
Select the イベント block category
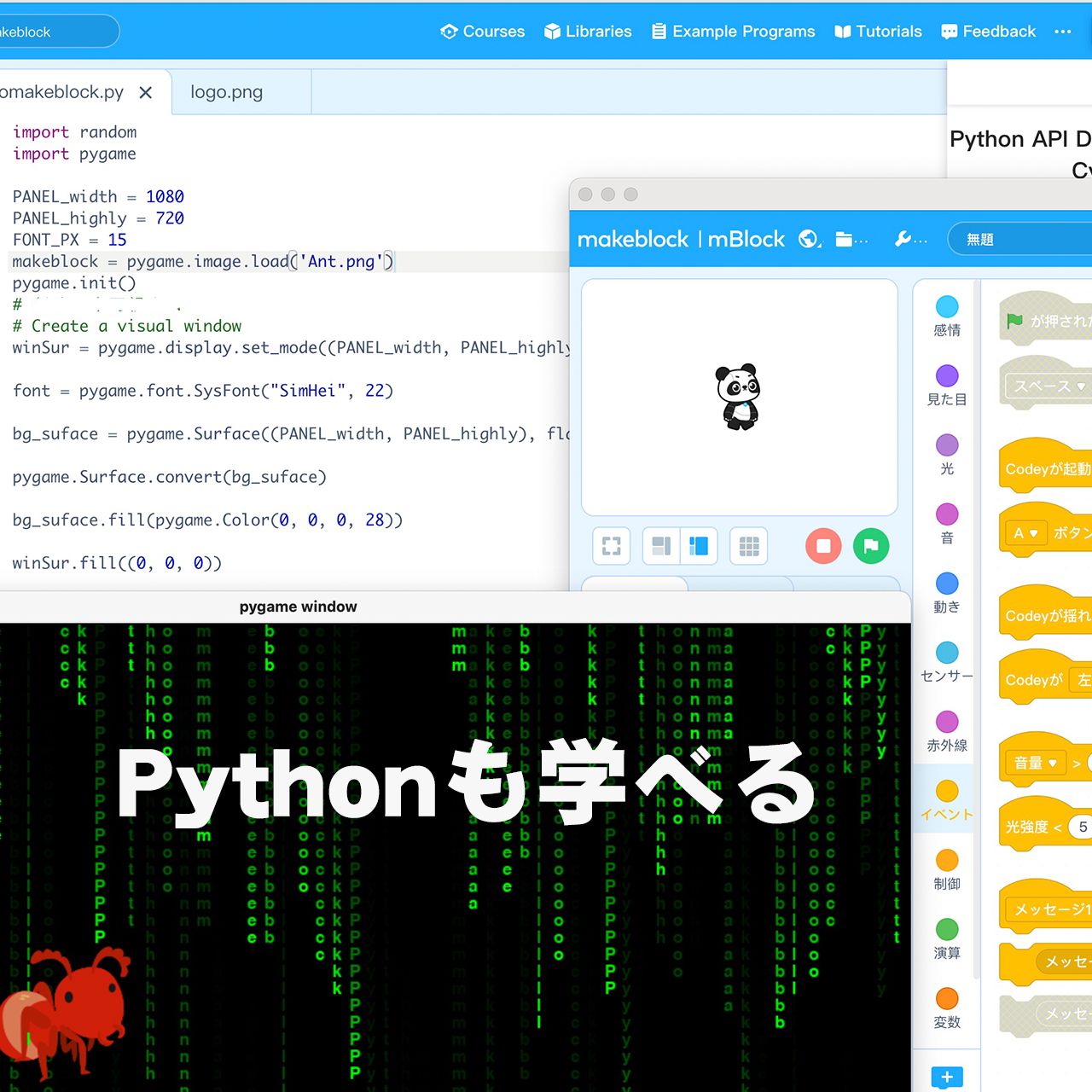[x=947, y=800]
